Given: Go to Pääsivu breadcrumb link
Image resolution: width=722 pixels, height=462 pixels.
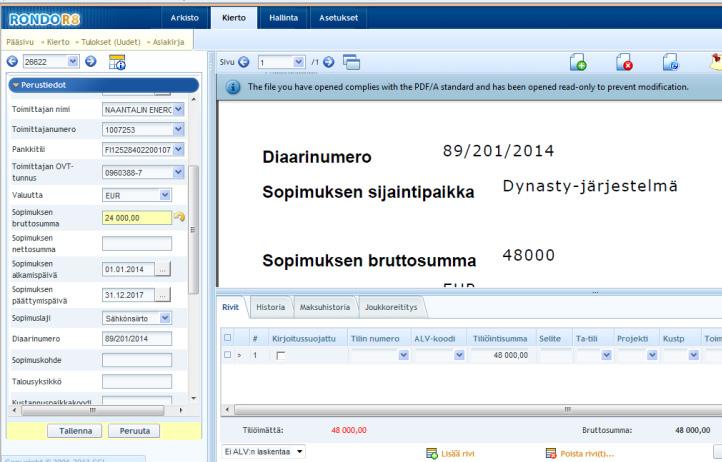Looking at the screenshot, I should (x=20, y=42).
